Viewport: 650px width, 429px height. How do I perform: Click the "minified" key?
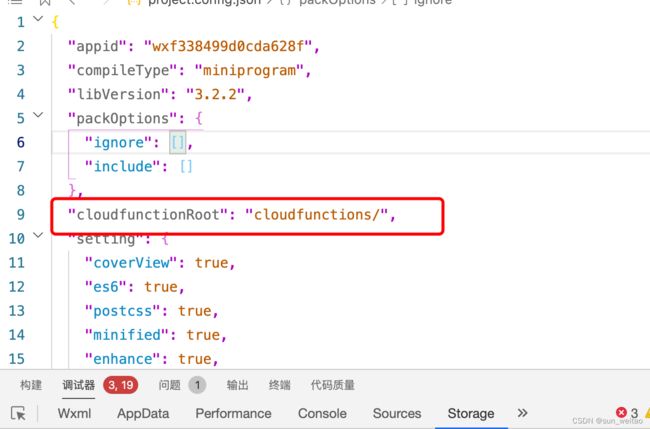(x=127, y=334)
